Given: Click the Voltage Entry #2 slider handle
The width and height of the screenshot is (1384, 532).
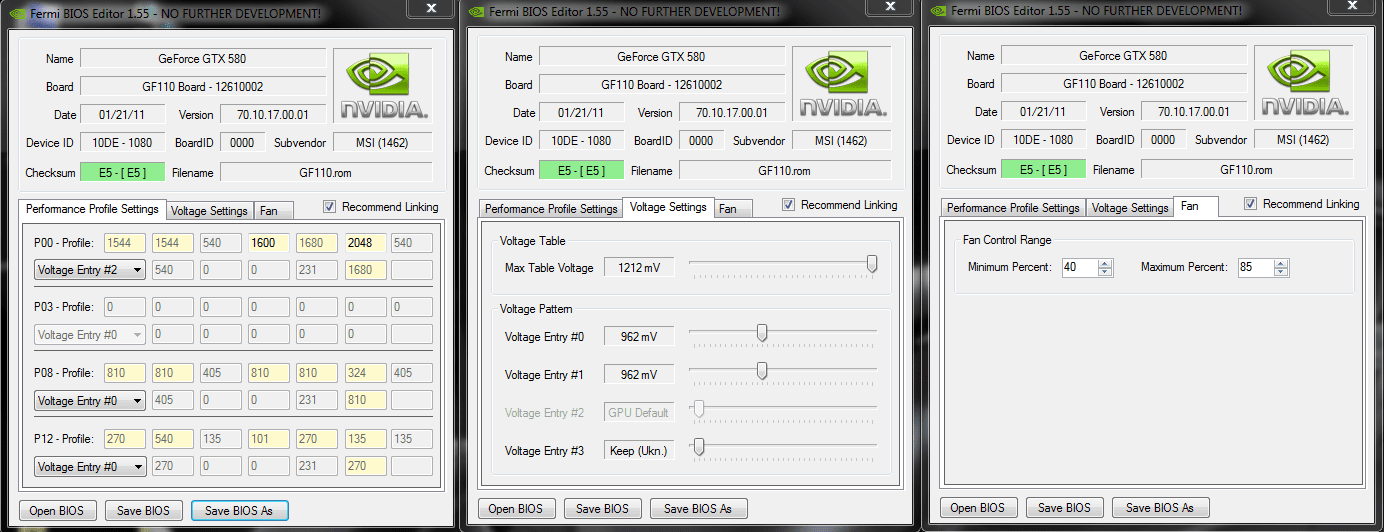Looking at the screenshot, I should [x=699, y=409].
